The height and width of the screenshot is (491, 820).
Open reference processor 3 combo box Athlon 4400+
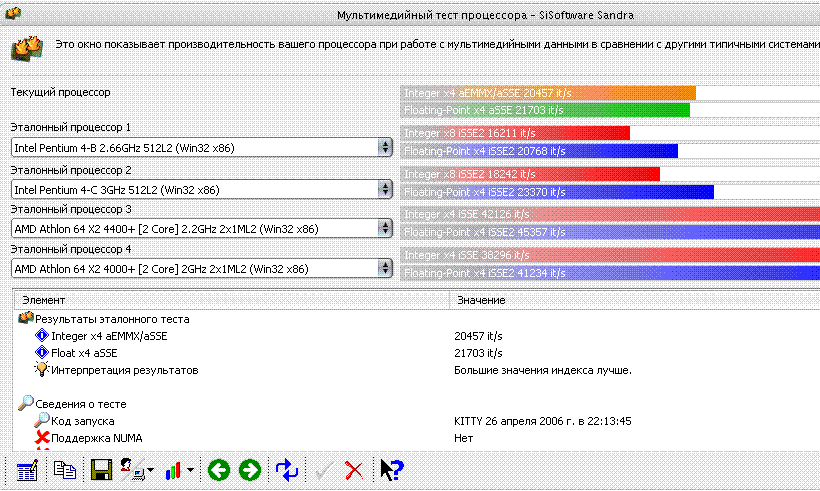coord(201,229)
